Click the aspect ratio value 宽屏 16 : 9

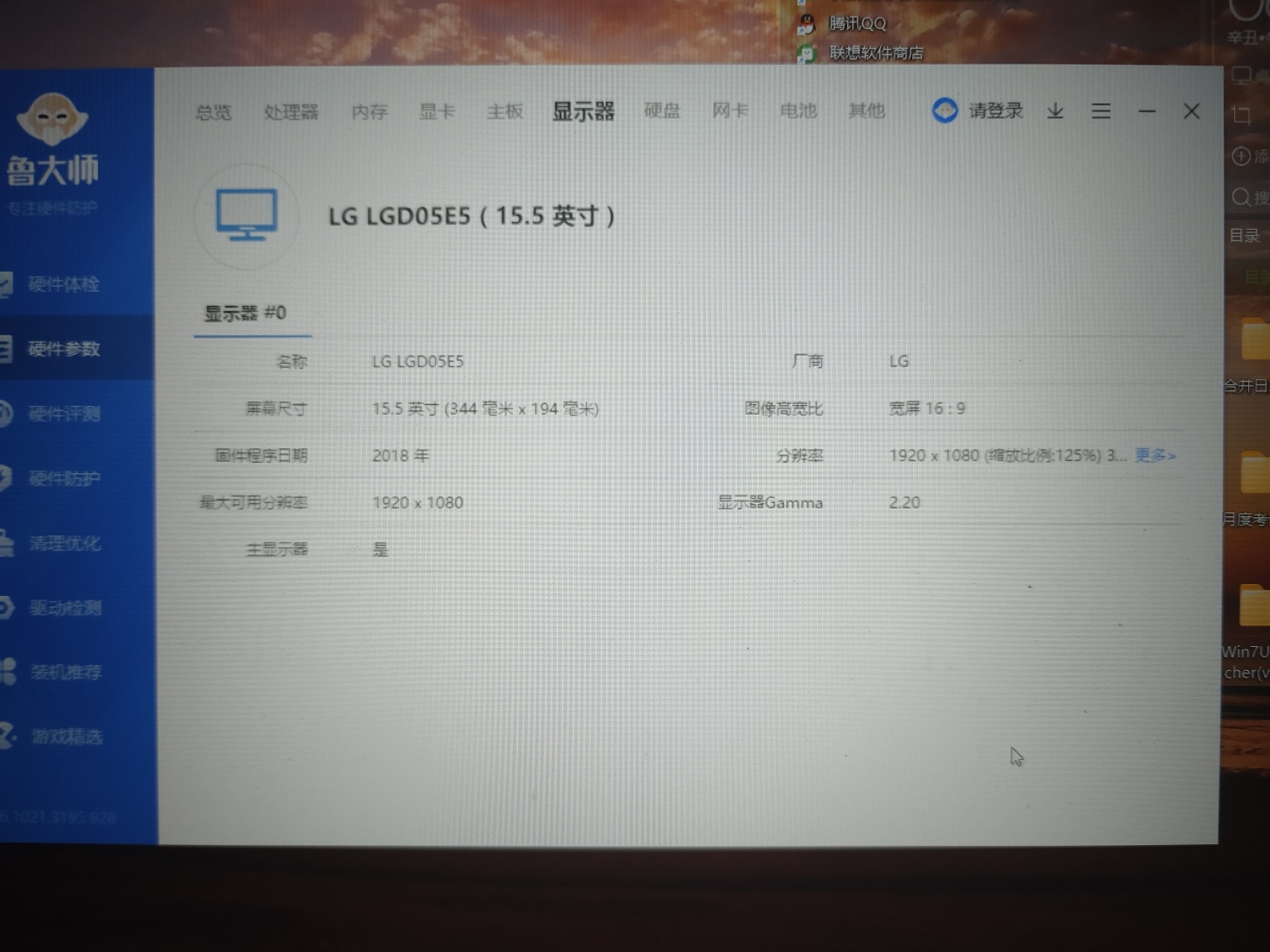[x=926, y=409]
